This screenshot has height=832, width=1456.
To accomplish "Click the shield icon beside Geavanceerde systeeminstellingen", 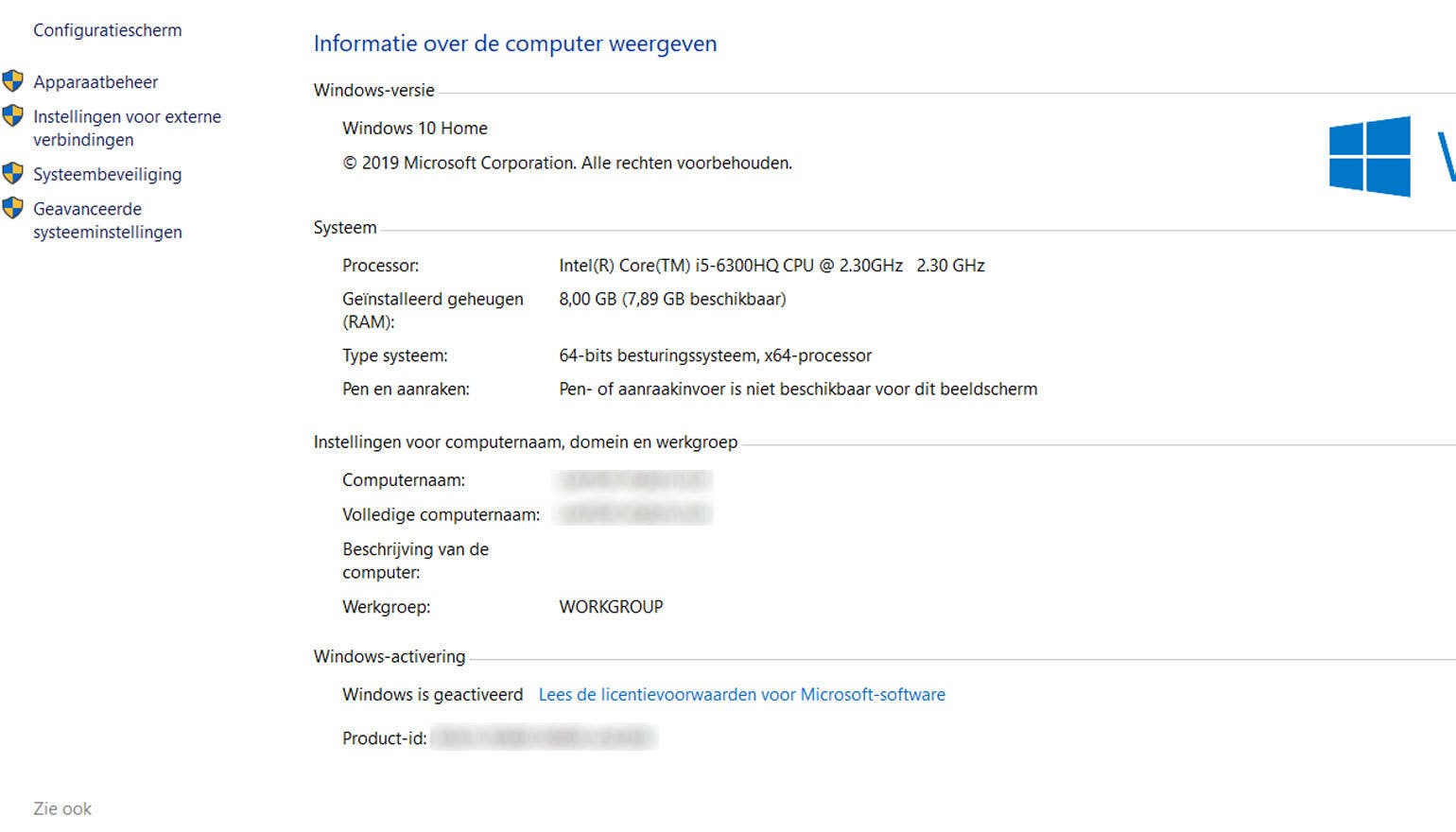I will pyautogui.click(x=13, y=208).
